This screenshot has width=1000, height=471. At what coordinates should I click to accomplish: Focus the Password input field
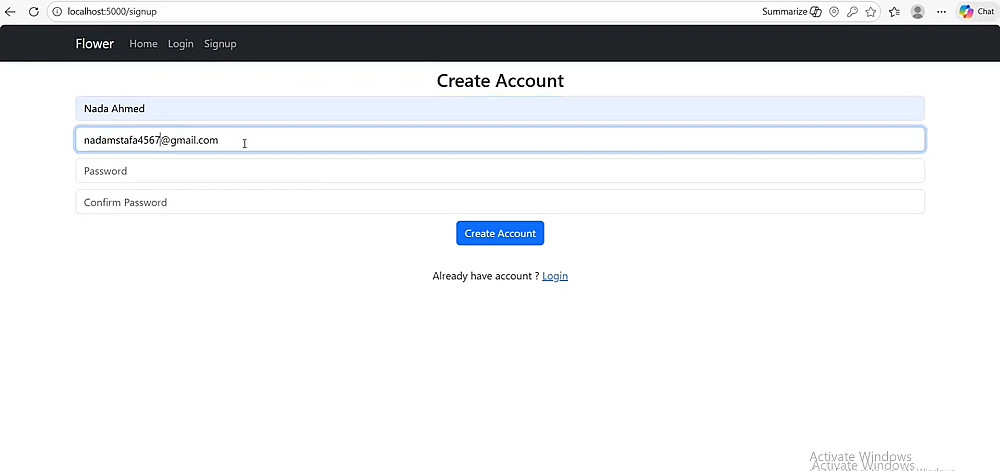(x=500, y=171)
